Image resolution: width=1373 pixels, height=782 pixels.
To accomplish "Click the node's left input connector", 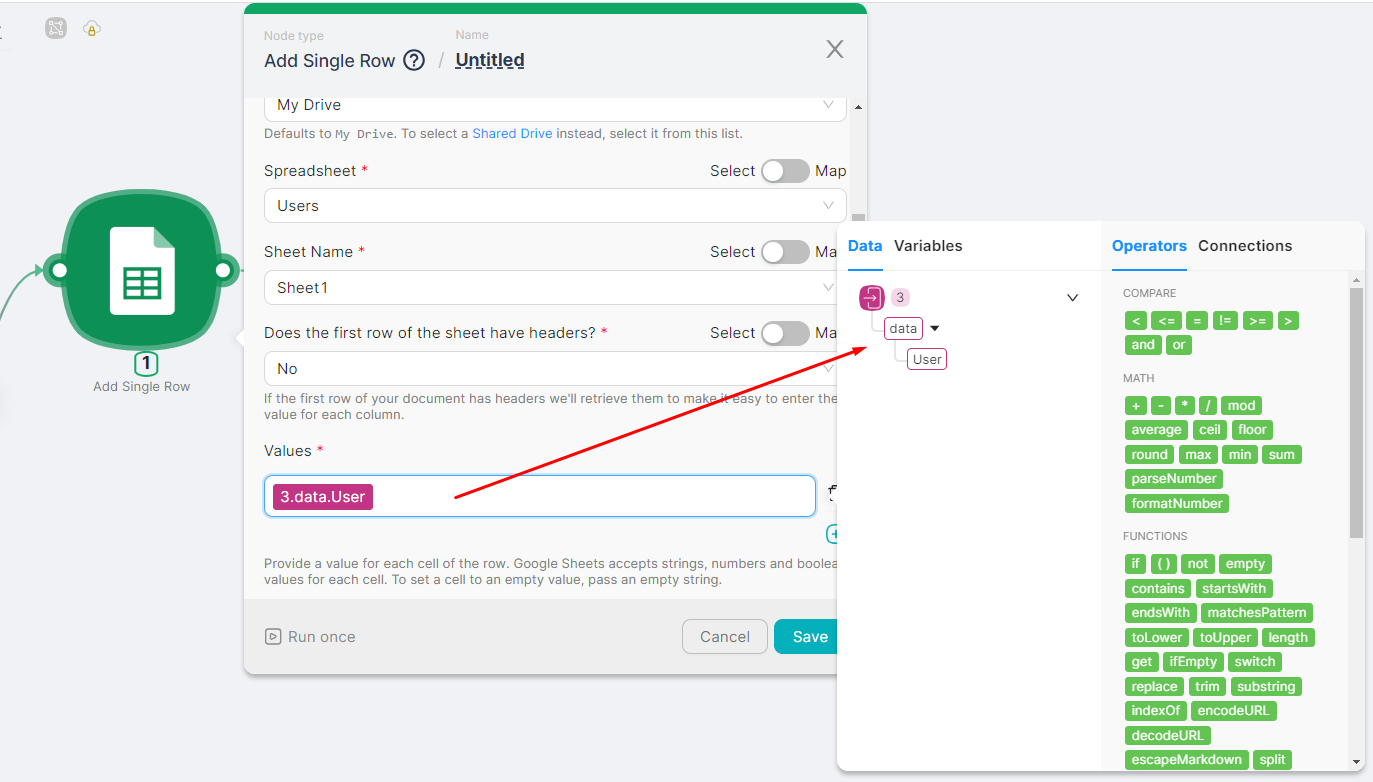I will [x=58, y=270].
